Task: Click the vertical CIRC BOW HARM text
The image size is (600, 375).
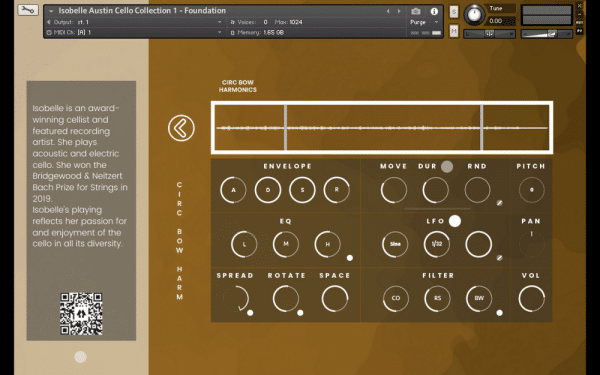Action: coord(179,241)
